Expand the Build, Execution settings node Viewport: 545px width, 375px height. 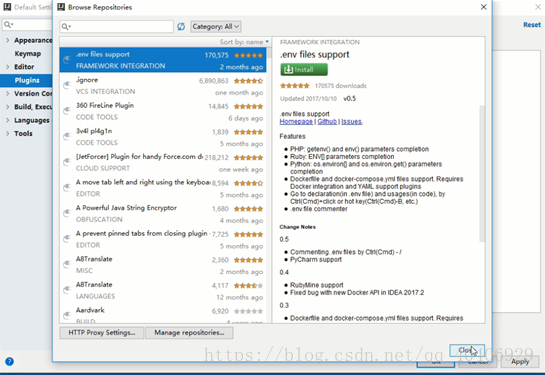coord(8,107)
